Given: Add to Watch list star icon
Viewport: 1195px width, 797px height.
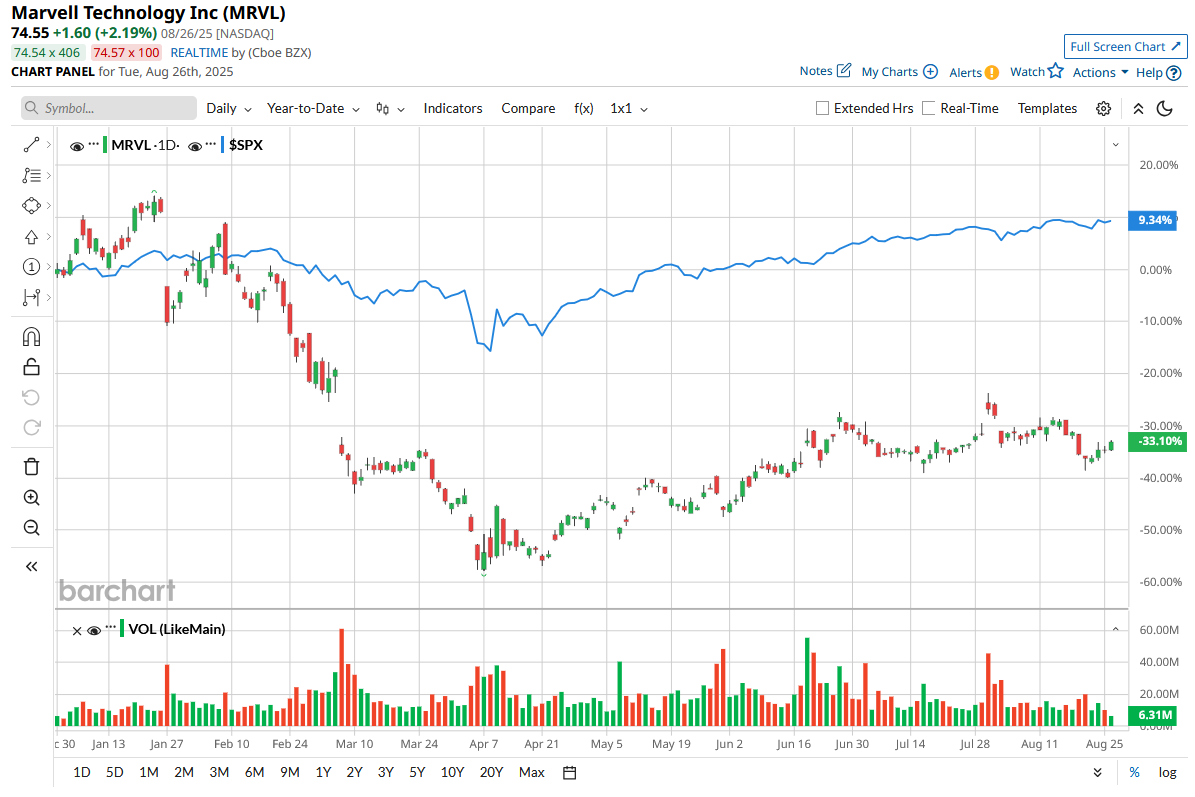Looking at the screenshot, I should (1056, 71).
